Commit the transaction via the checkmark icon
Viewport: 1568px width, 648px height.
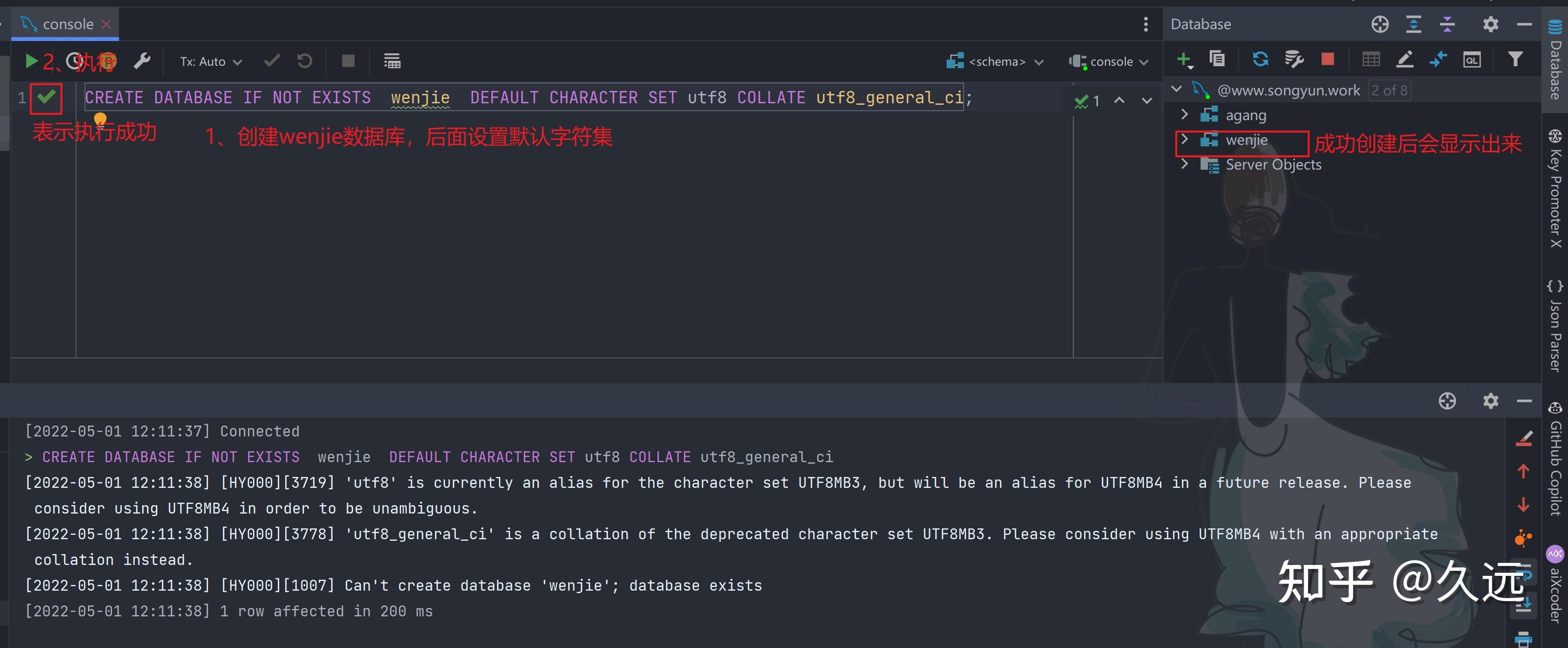[272, 61]
